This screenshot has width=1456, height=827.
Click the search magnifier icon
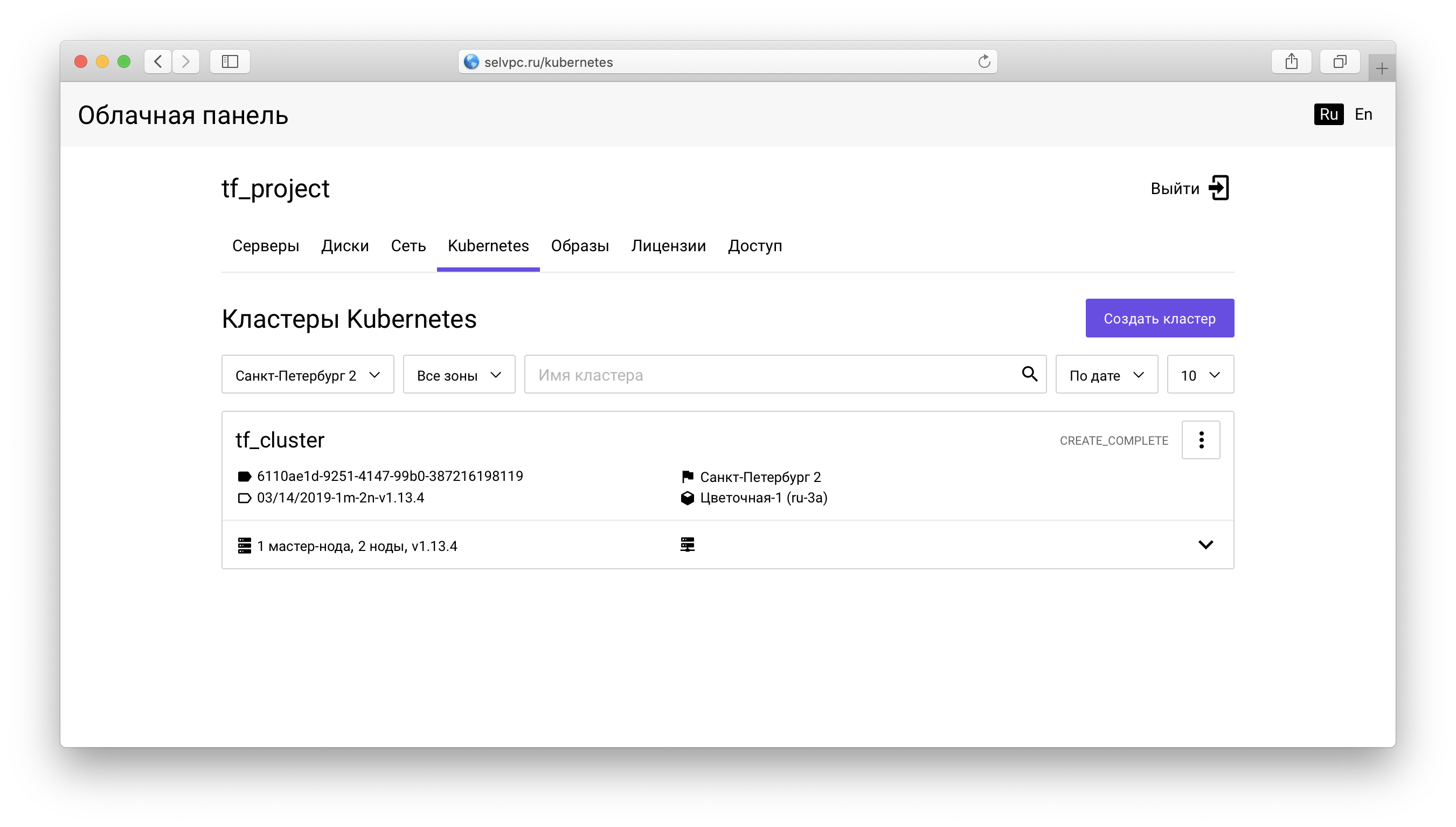(1029, 374)
